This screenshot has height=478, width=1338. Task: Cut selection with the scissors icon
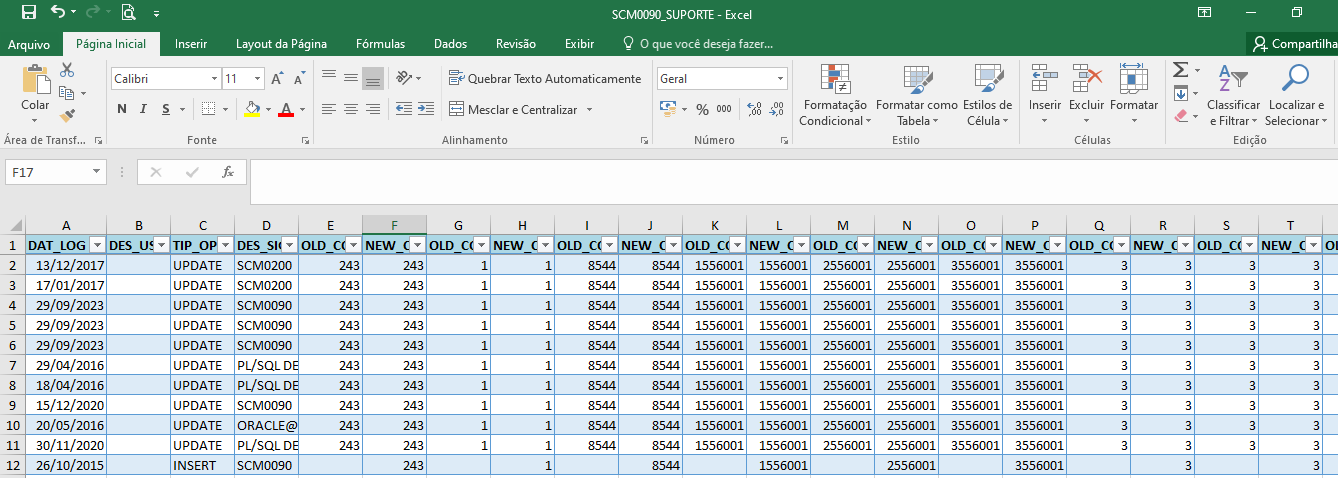pos(67,70)
